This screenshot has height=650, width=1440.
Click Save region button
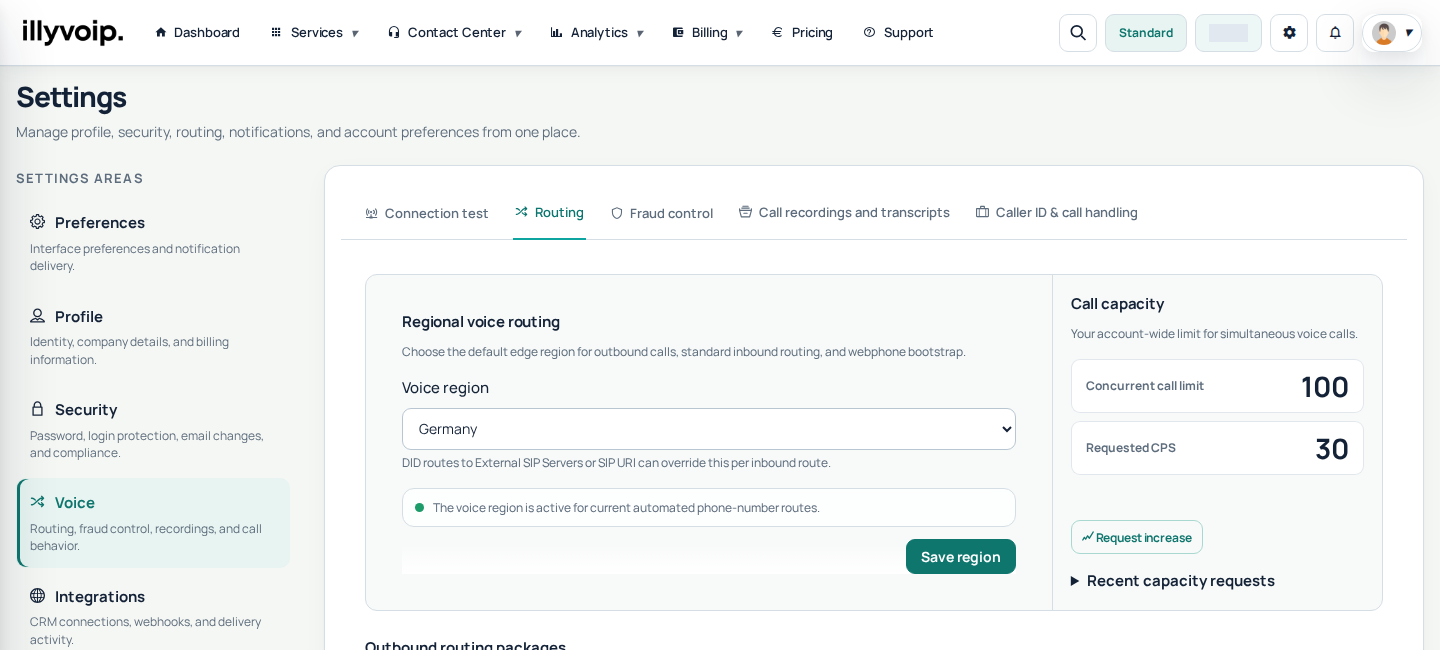pos(961,557)
